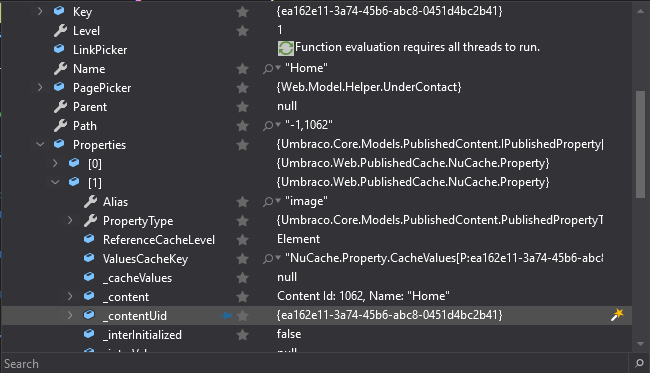This screenshot has width=650, height=373.
Task: Pin the Path row star
Action: (243, 126)
